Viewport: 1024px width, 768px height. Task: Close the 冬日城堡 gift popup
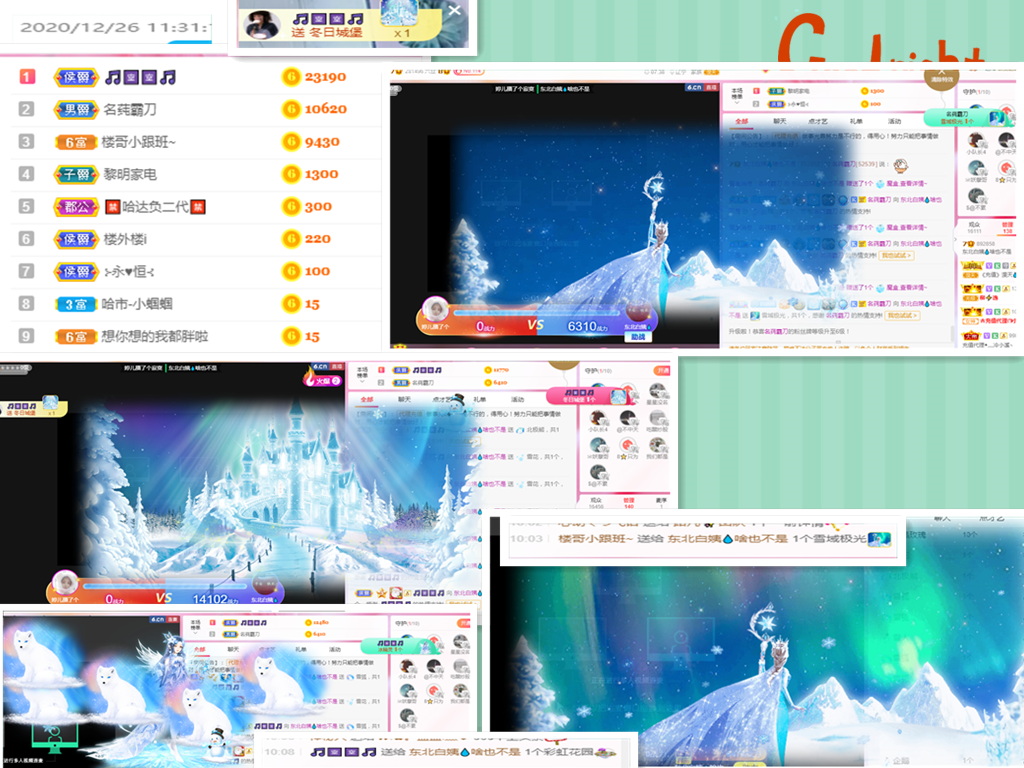455,10
